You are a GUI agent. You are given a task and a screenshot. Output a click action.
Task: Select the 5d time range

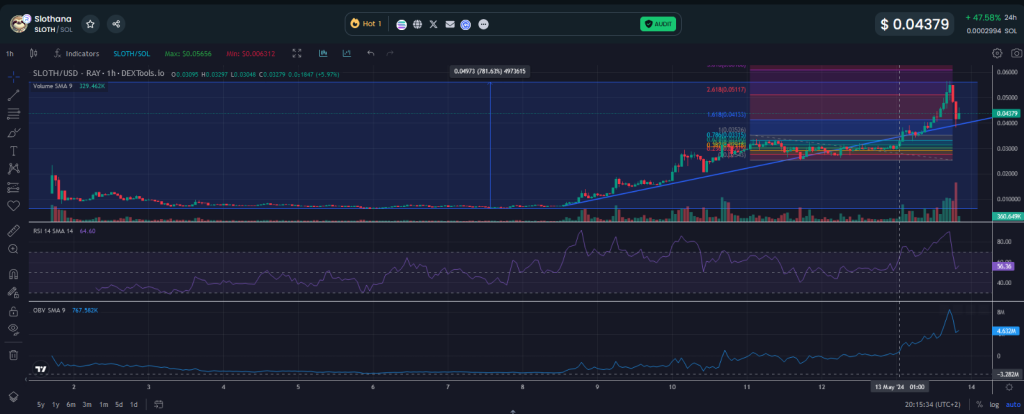118,404
